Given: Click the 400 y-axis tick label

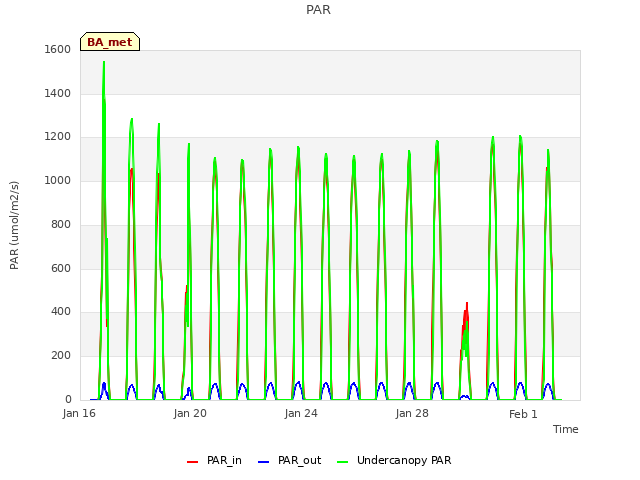Looking at the screenshot, I should pyautogui.click(x=61, y=312).
